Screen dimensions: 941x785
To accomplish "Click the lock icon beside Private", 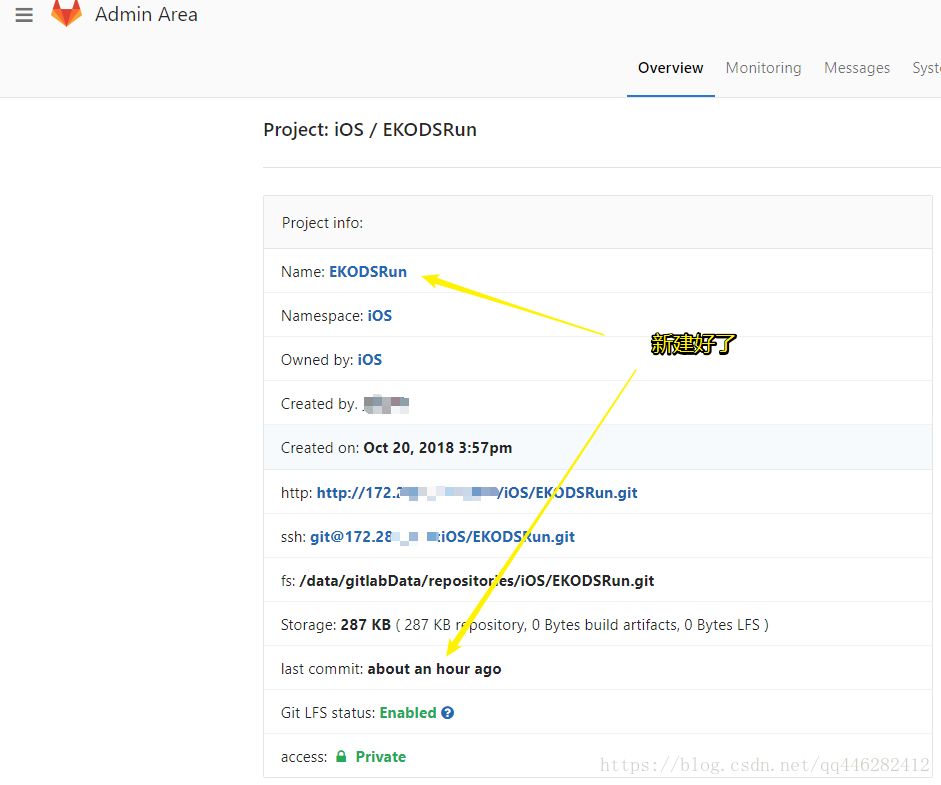I will pos(341,756).
